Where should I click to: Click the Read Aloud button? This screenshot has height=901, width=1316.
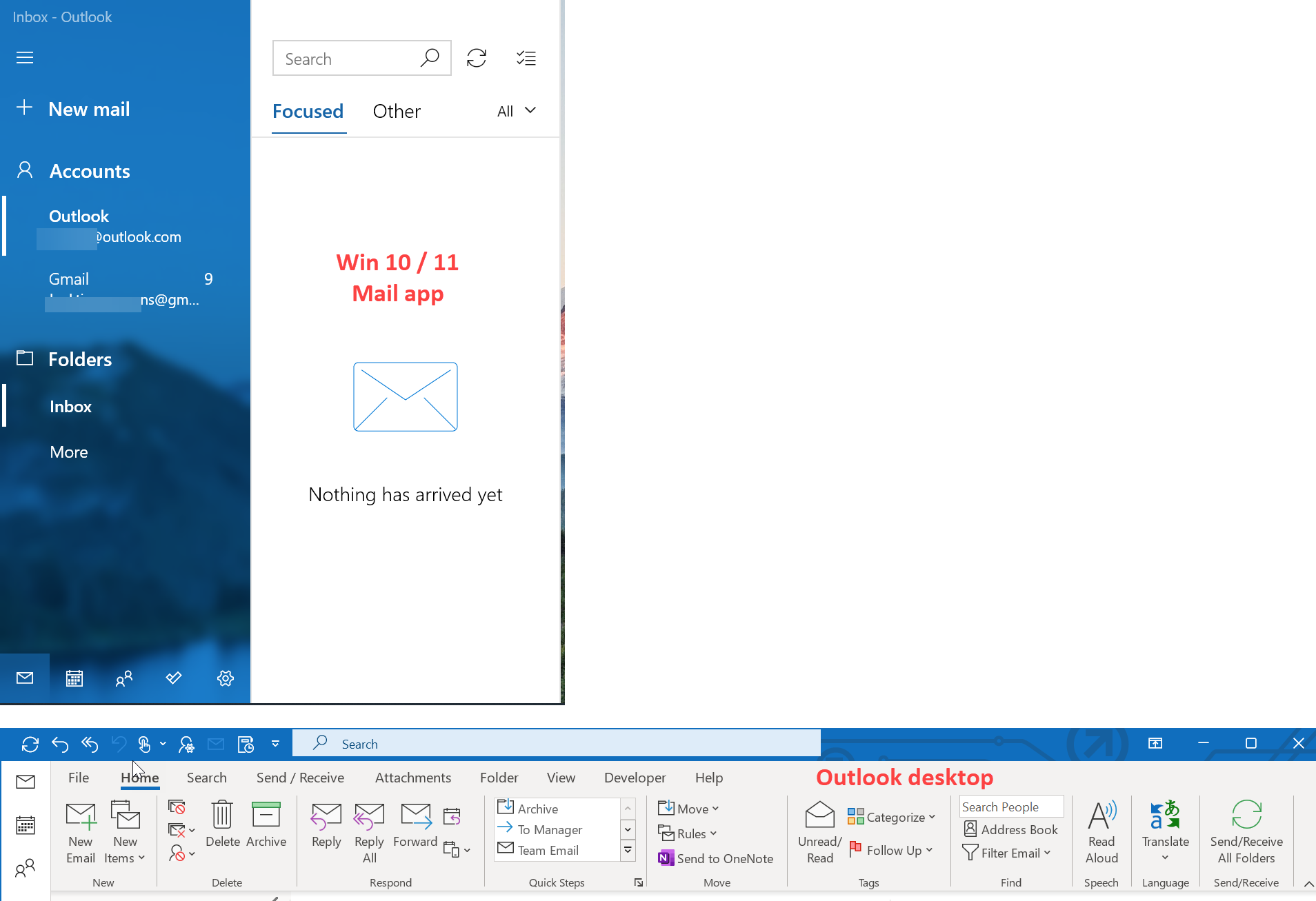pyautogui.click(x=1101, y=833)
